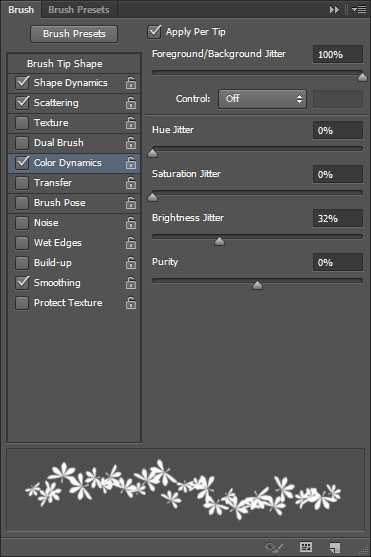Collapse panel with double-arrow icon
This screenshot has width=371, height=557.
[x=334, y=10]
